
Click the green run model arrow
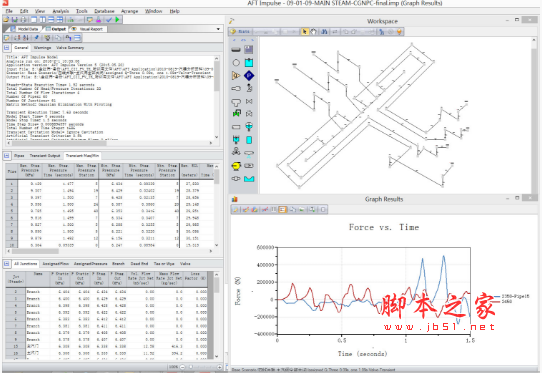[x=118, y=20]
